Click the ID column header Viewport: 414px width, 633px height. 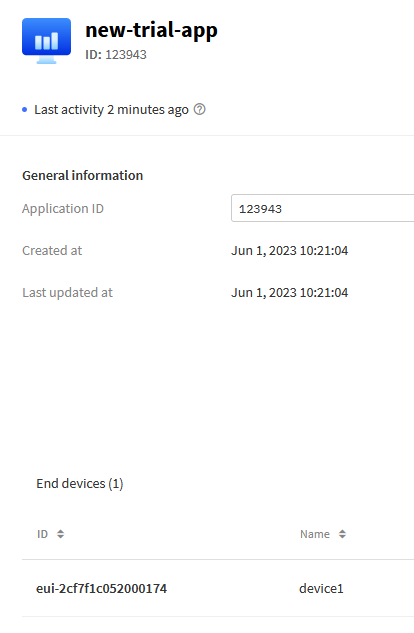tap(42, 534)
